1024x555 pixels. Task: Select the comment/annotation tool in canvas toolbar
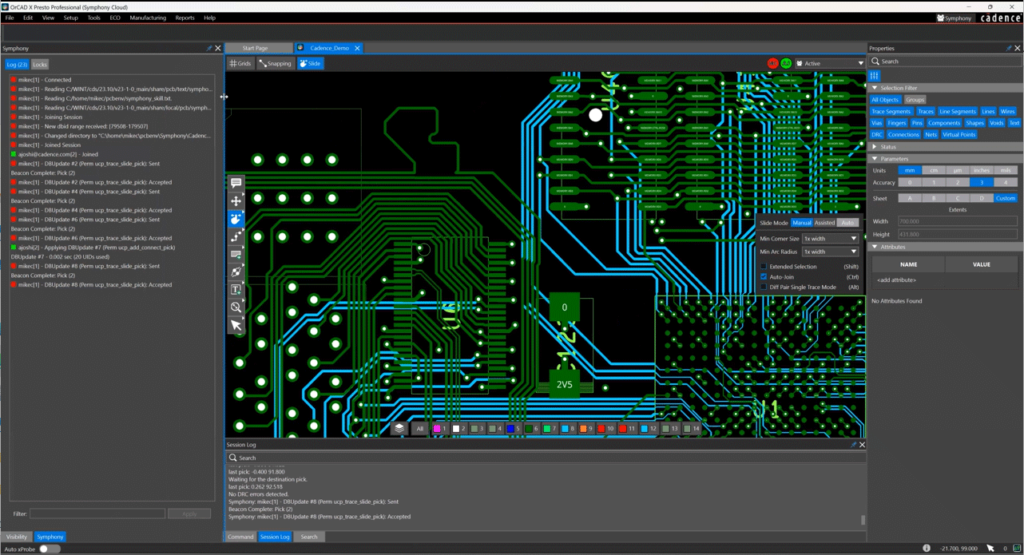click(236, 183)
